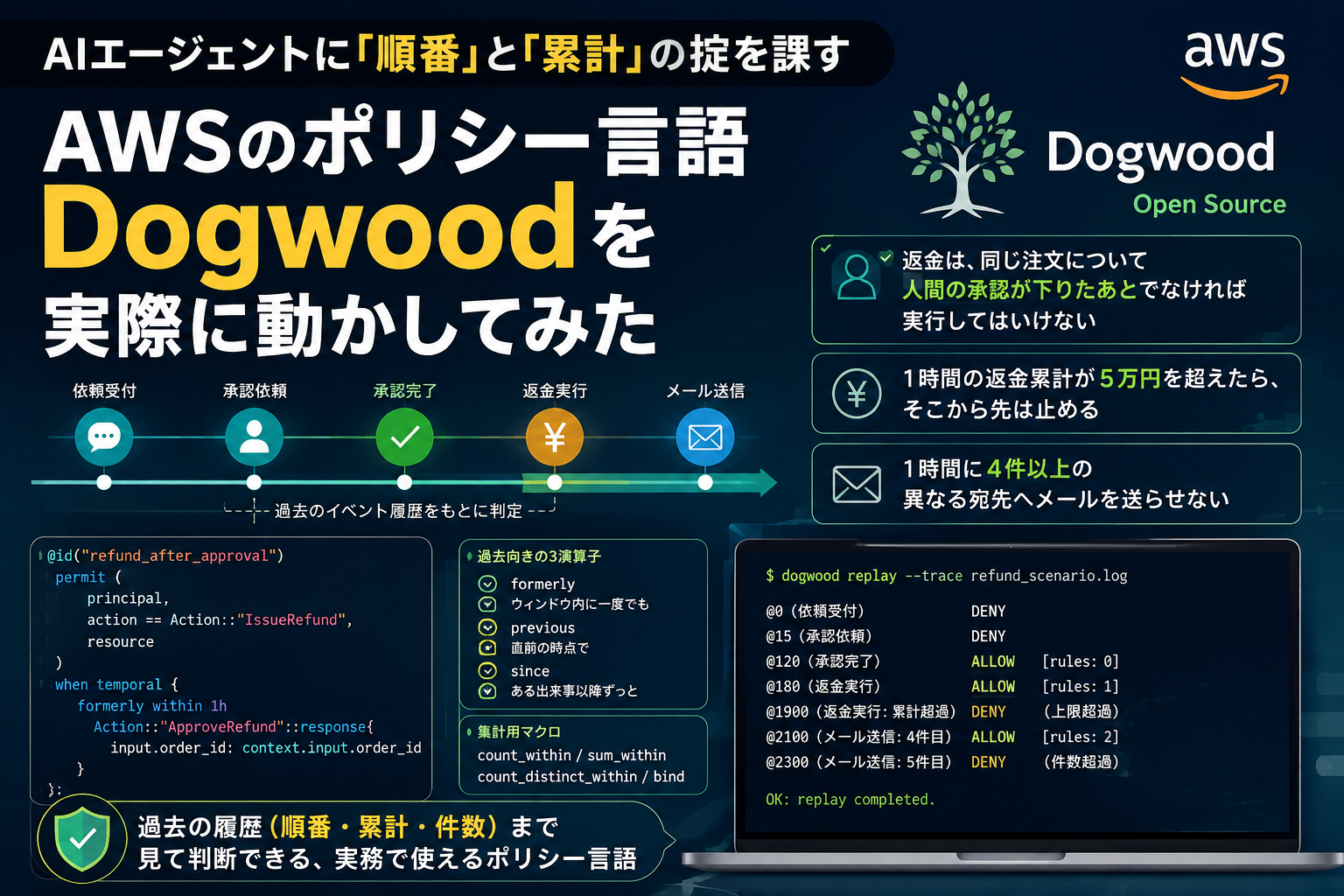Click the timeline dot below the 返金実行 icon

point(555,482)
